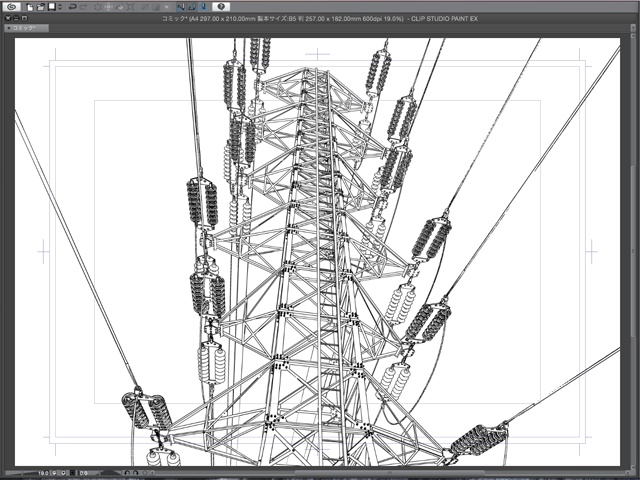This screenshot has width=640, height=480.
Task: Zoom out with status bar button
Action: click(x=54, y=473)
